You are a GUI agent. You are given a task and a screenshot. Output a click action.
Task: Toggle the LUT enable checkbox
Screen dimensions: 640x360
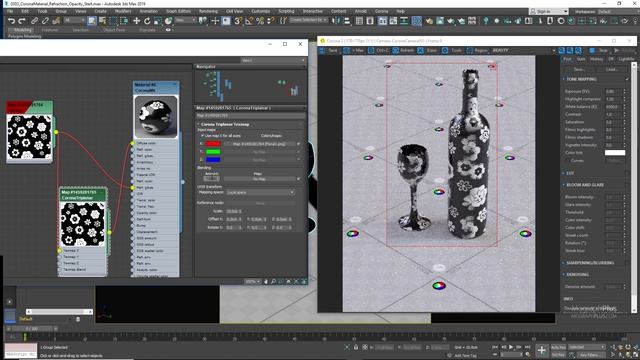[x=627, y=173]
